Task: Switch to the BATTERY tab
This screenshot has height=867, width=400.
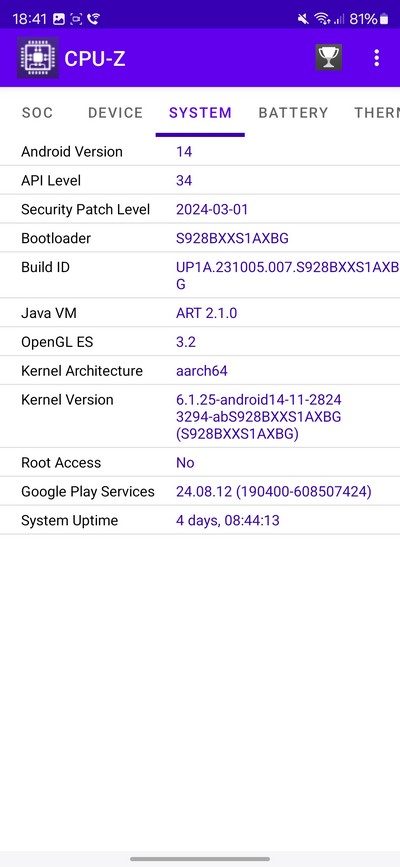Action: (x=293, y=113)
